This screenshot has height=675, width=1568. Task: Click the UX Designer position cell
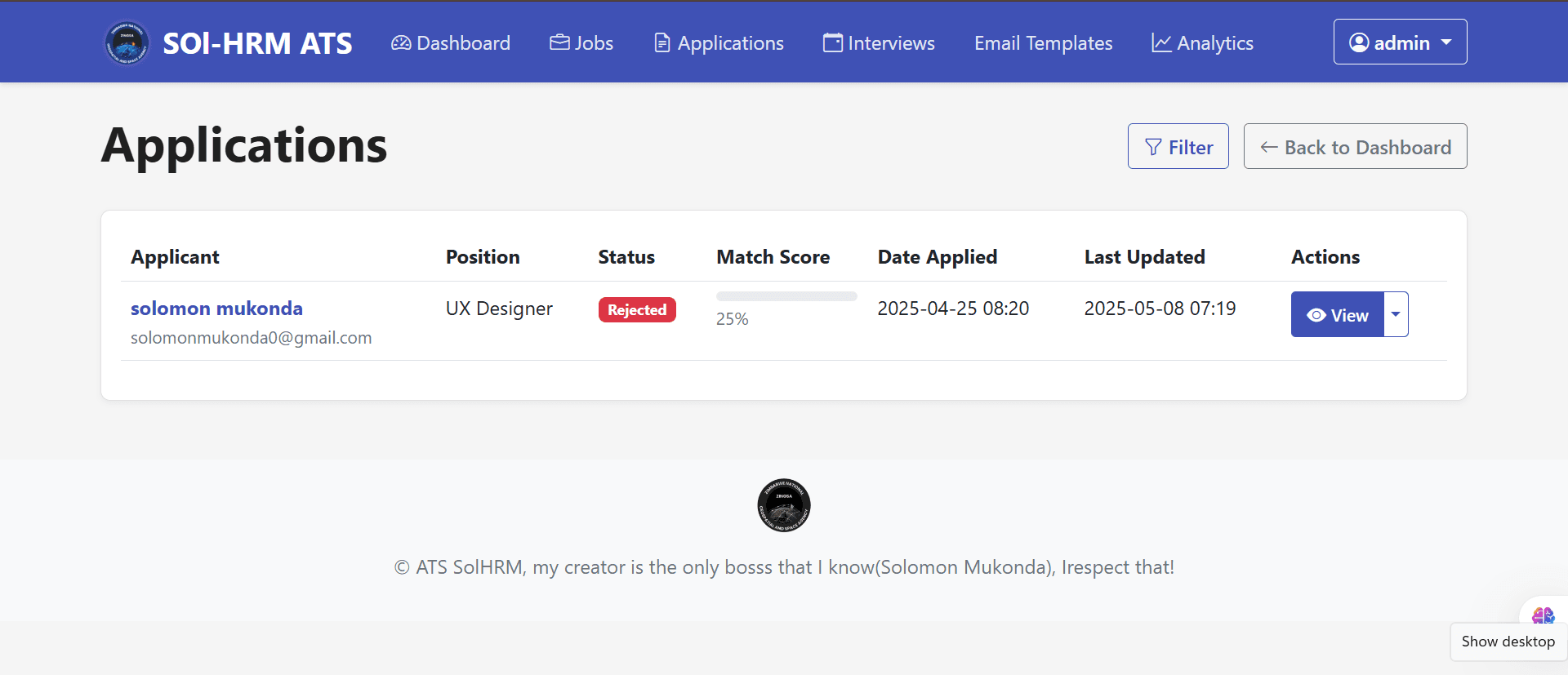(499, 309)
